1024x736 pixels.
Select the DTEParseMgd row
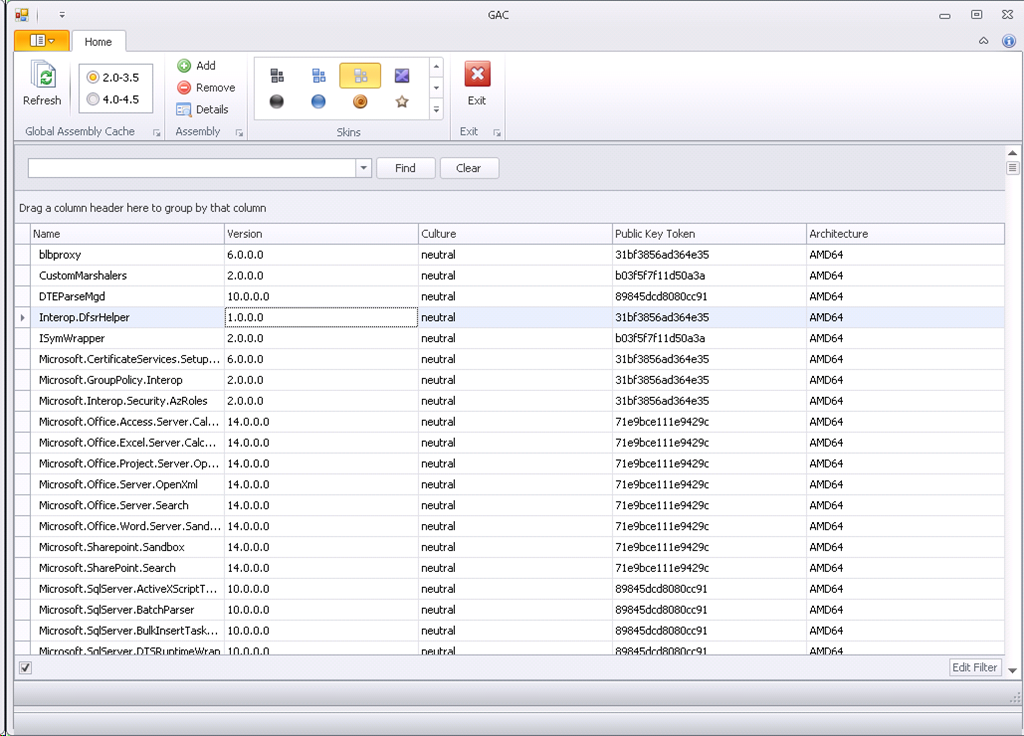(509, 296)
